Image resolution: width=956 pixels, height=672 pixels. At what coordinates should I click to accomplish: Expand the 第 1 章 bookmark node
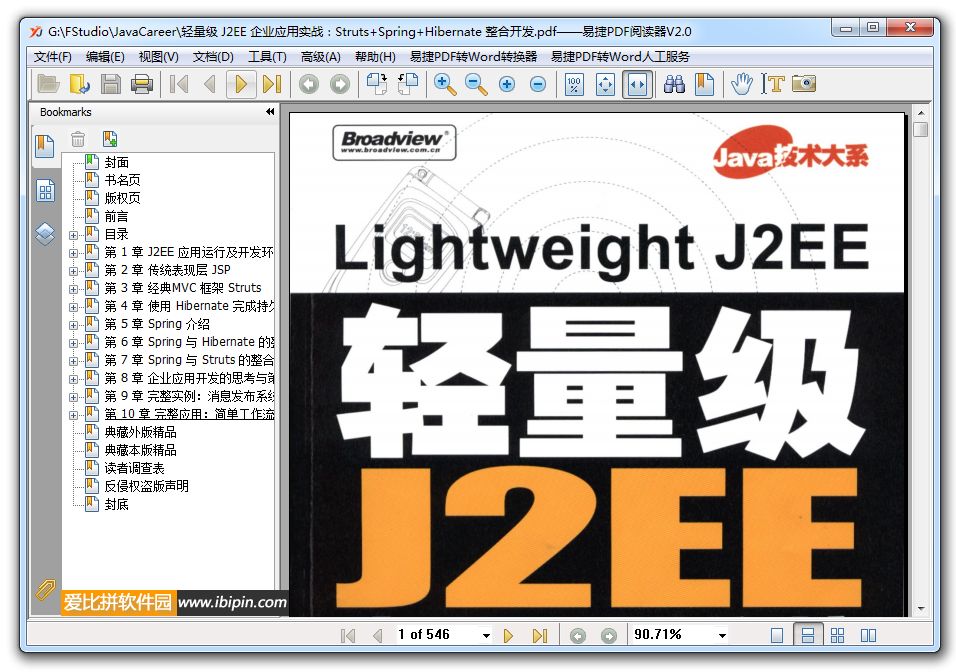[x=73, y=253]
